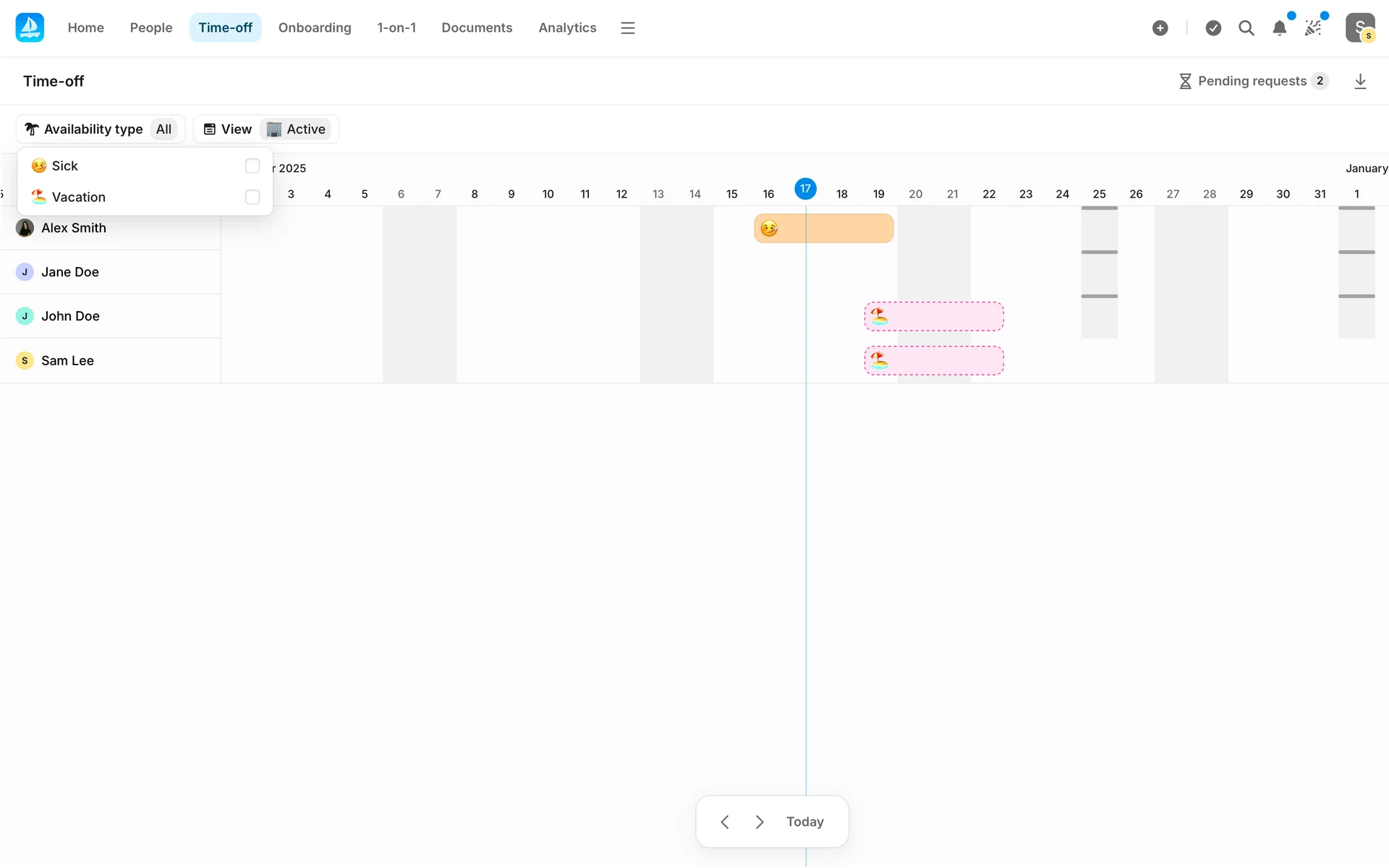Check the Vacation availability checkbox
This screenshot has height=868, width=1389.
(x=252, y=197)
